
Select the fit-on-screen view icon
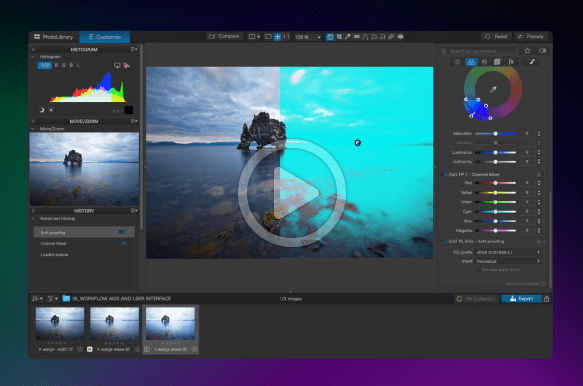[x=268, y=36]
